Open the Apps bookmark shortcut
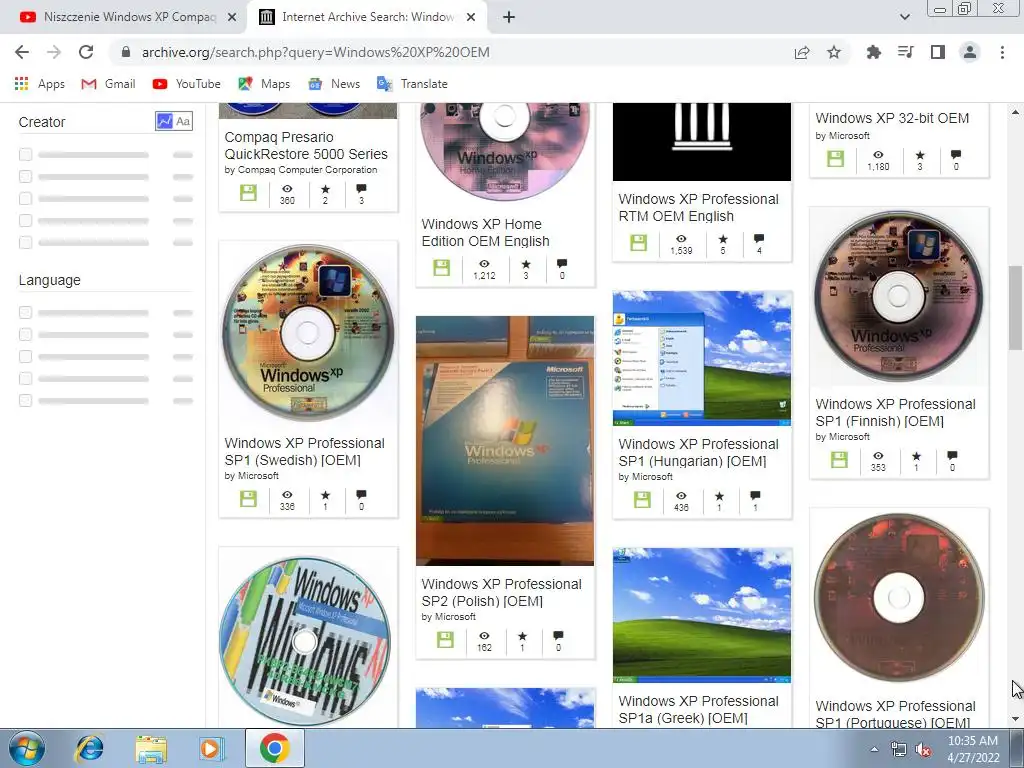 (39, 84)
